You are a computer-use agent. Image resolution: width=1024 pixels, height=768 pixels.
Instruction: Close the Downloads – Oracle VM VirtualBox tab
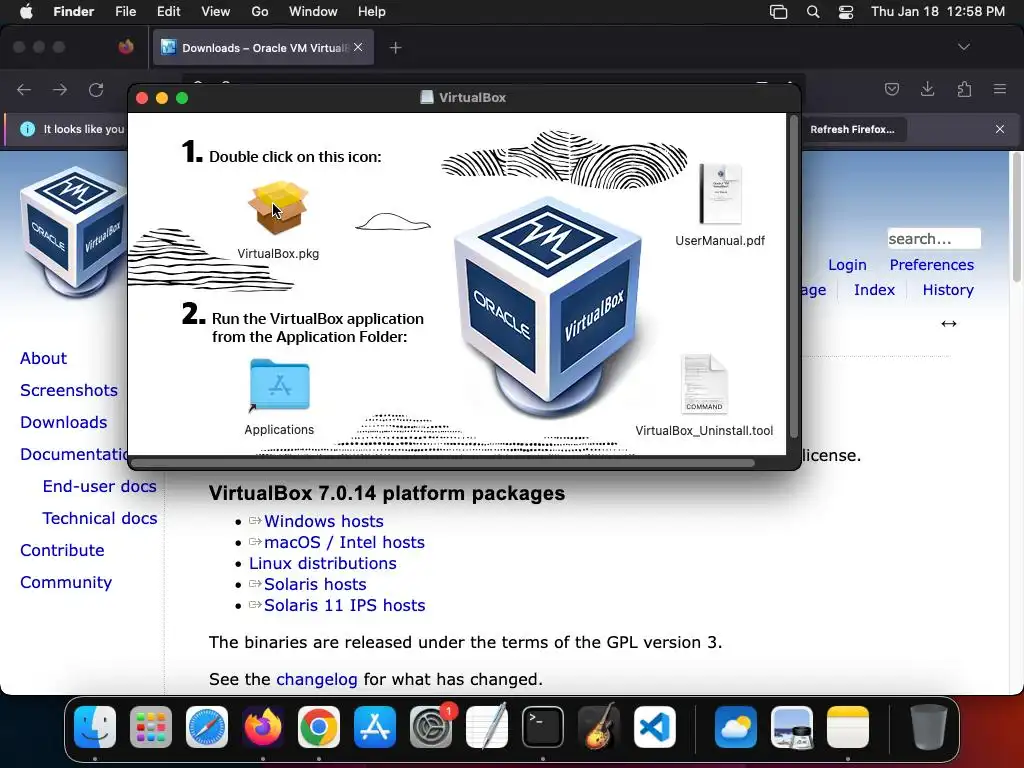[358, 48]
